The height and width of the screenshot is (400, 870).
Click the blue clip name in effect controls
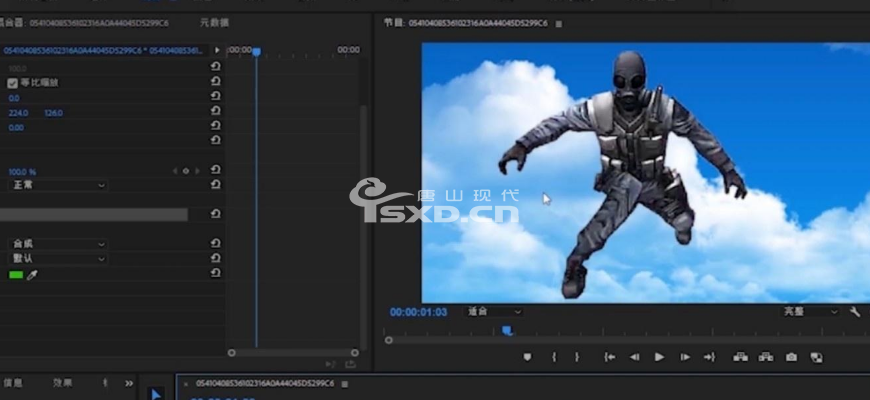(104, 50)
